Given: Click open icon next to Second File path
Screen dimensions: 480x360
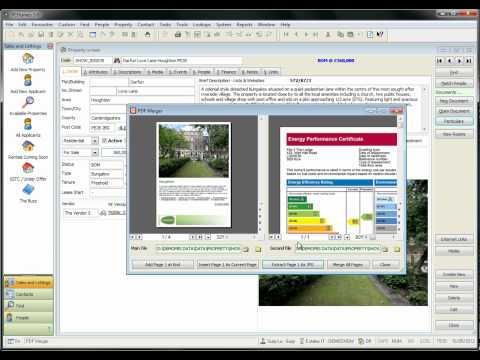Looking at the screenshot, I should coord(385,249).
